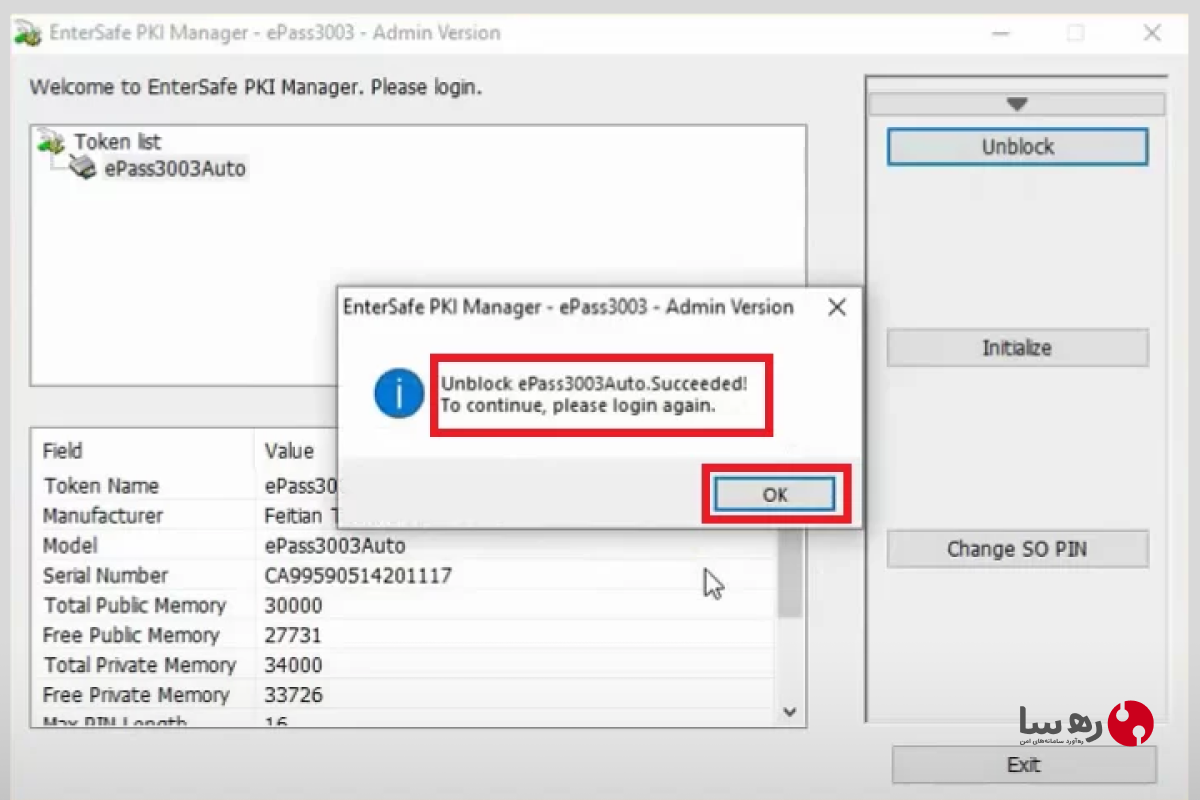This screenshot has height=800, width=1200.
Task: Click the Model value ePass3003Auto in the table
Action: (x=335, y=546)
